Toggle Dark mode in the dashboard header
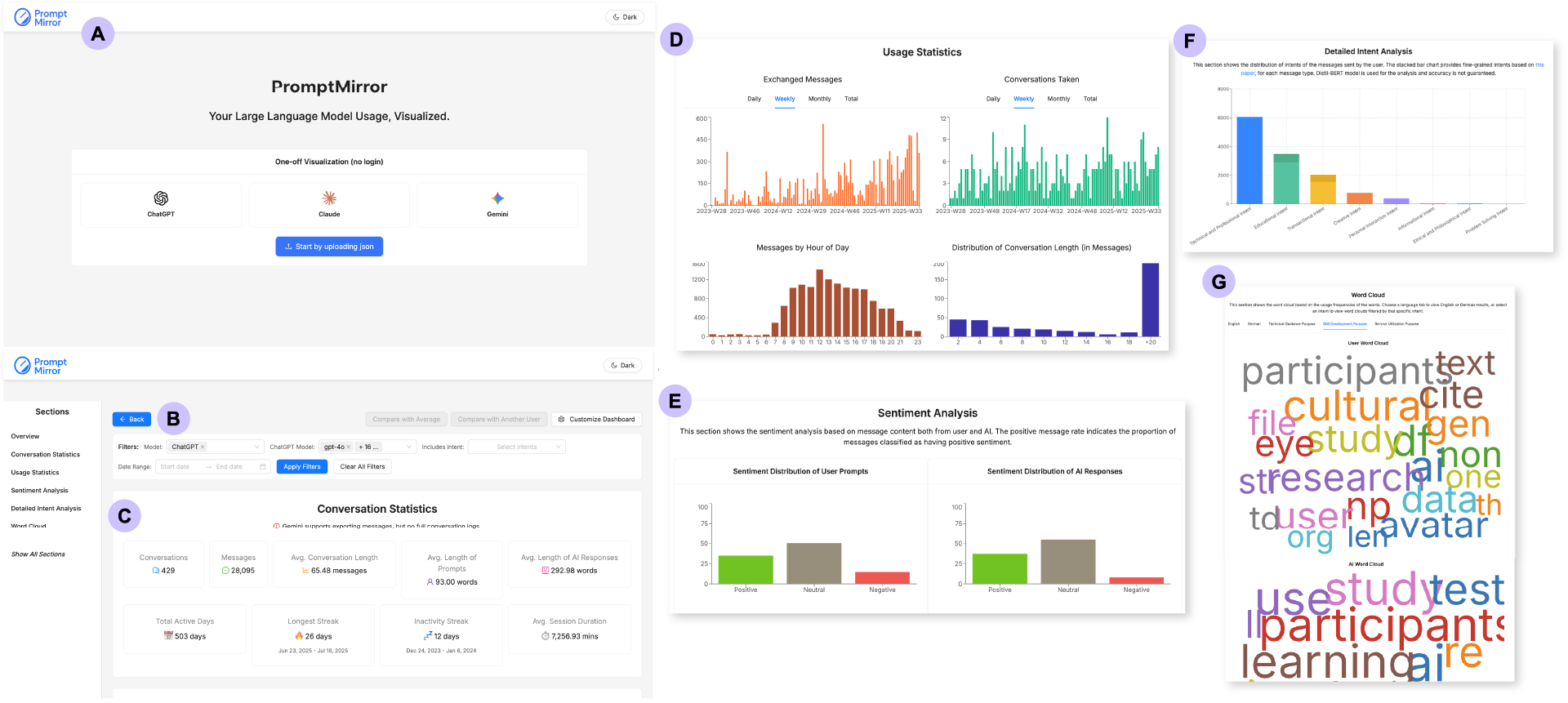 (622, 366)
